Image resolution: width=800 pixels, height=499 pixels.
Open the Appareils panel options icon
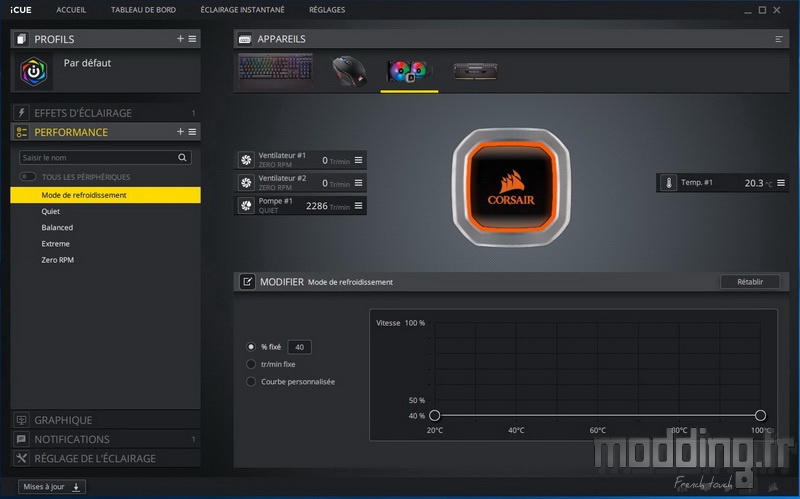coord(779,39)
